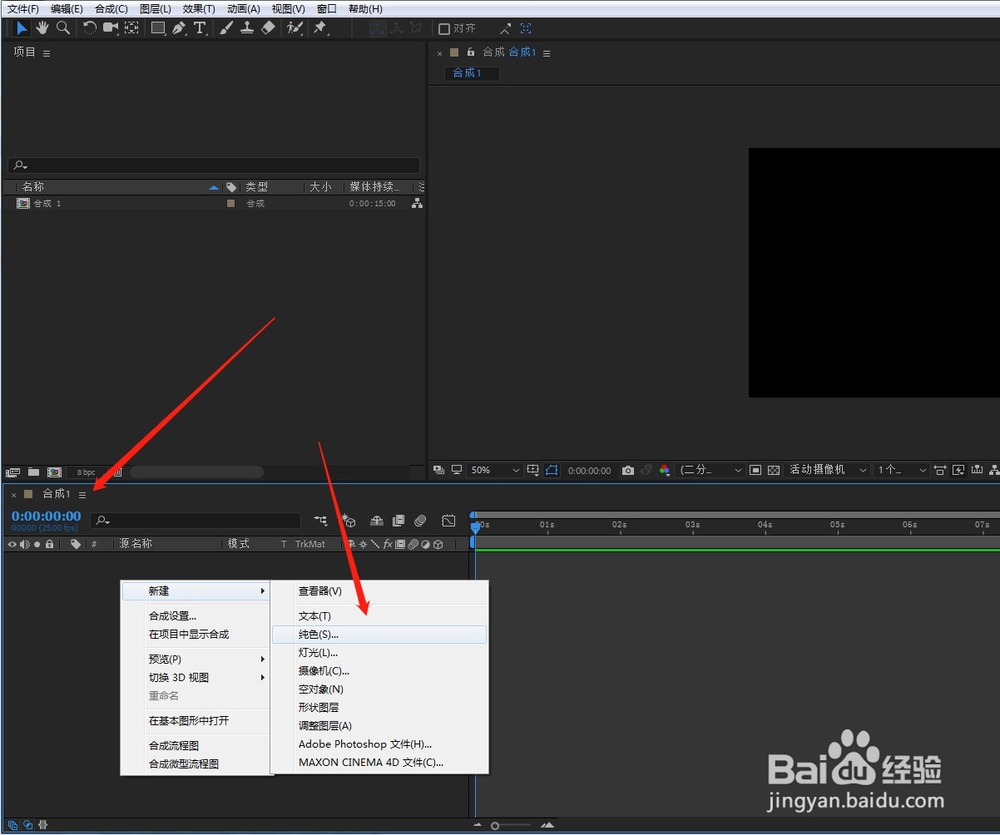Select the Brush tool

click(x=226, y=28)
